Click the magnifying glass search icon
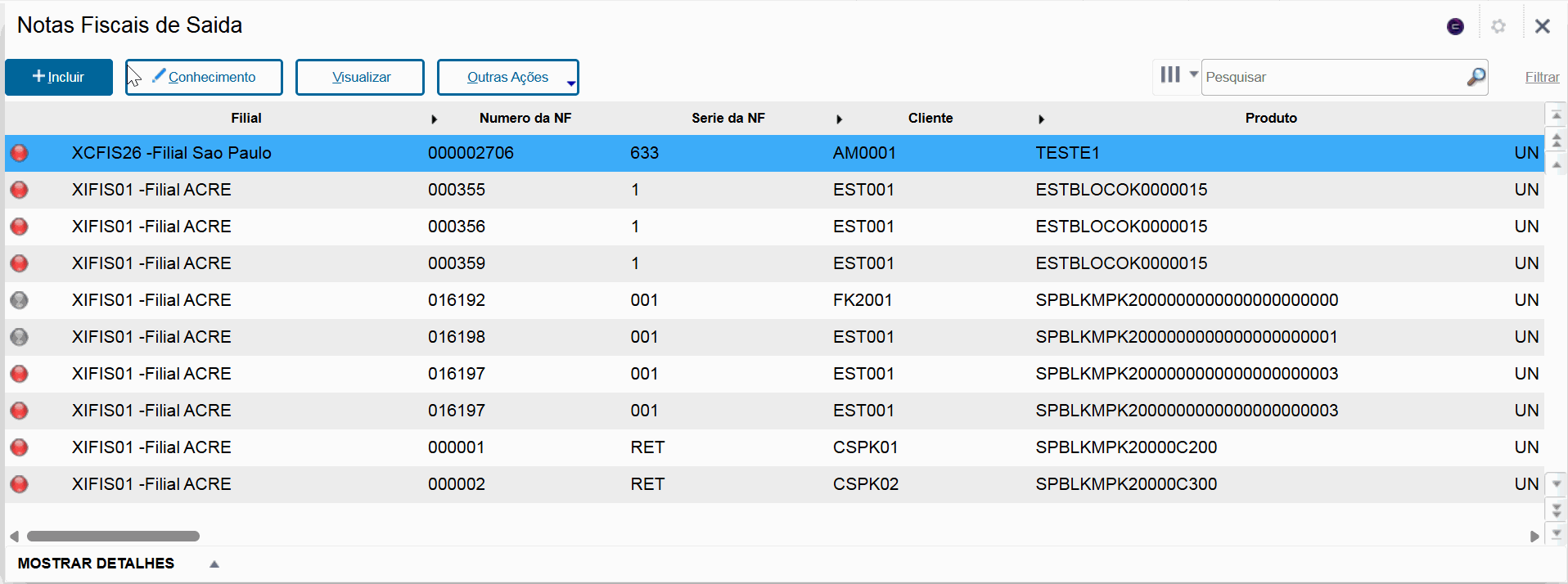Image resolution: width=1568 pixels, height=584 pixels. click(1476, 77)
